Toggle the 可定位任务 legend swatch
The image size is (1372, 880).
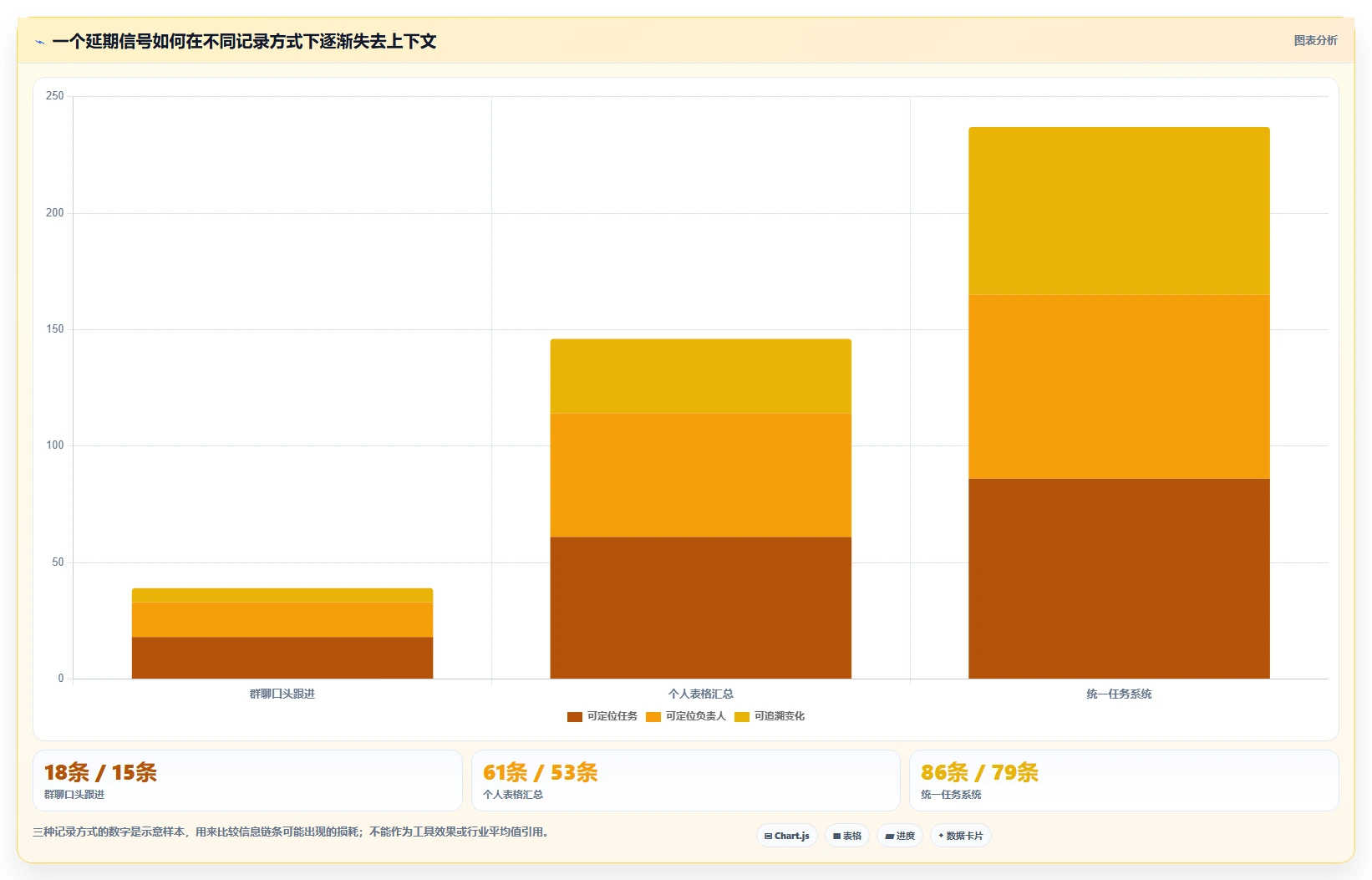click(575, 716)
